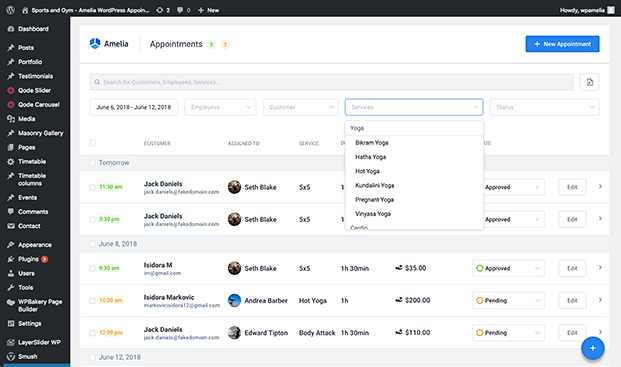The image size is (621, 367).
Task: Check the June 12, 2018 group checkbox
Action: (x=92, y=357)
